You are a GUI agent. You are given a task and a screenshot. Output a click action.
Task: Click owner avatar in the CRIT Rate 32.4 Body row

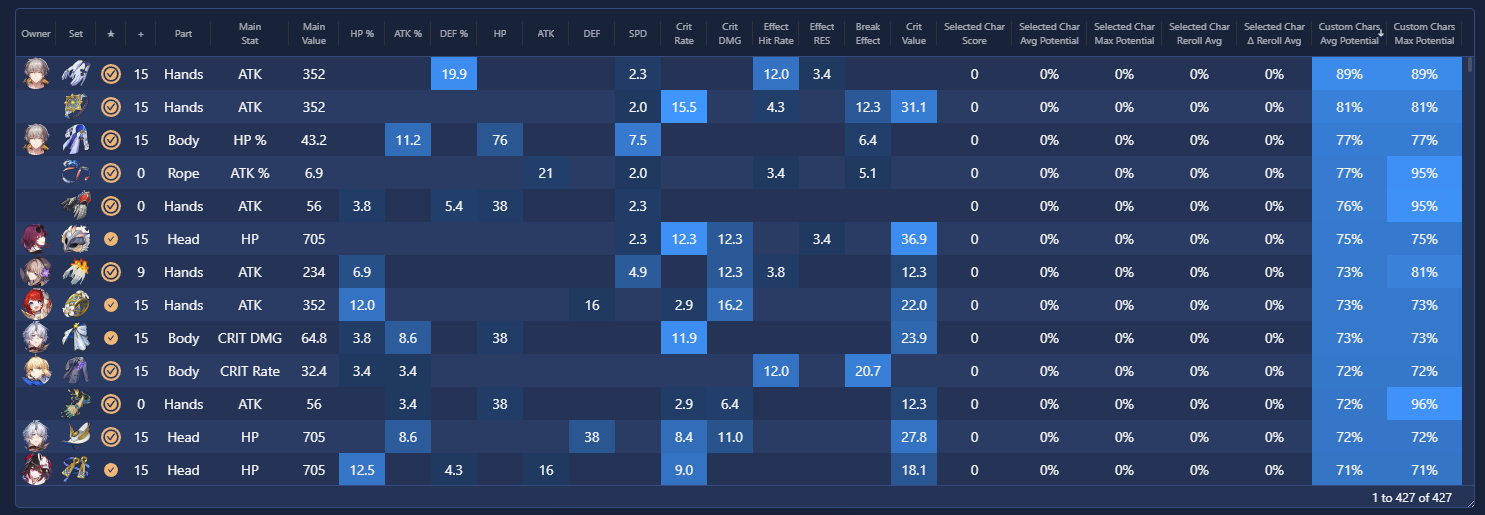pyautogui.click(x=36, y=371)
